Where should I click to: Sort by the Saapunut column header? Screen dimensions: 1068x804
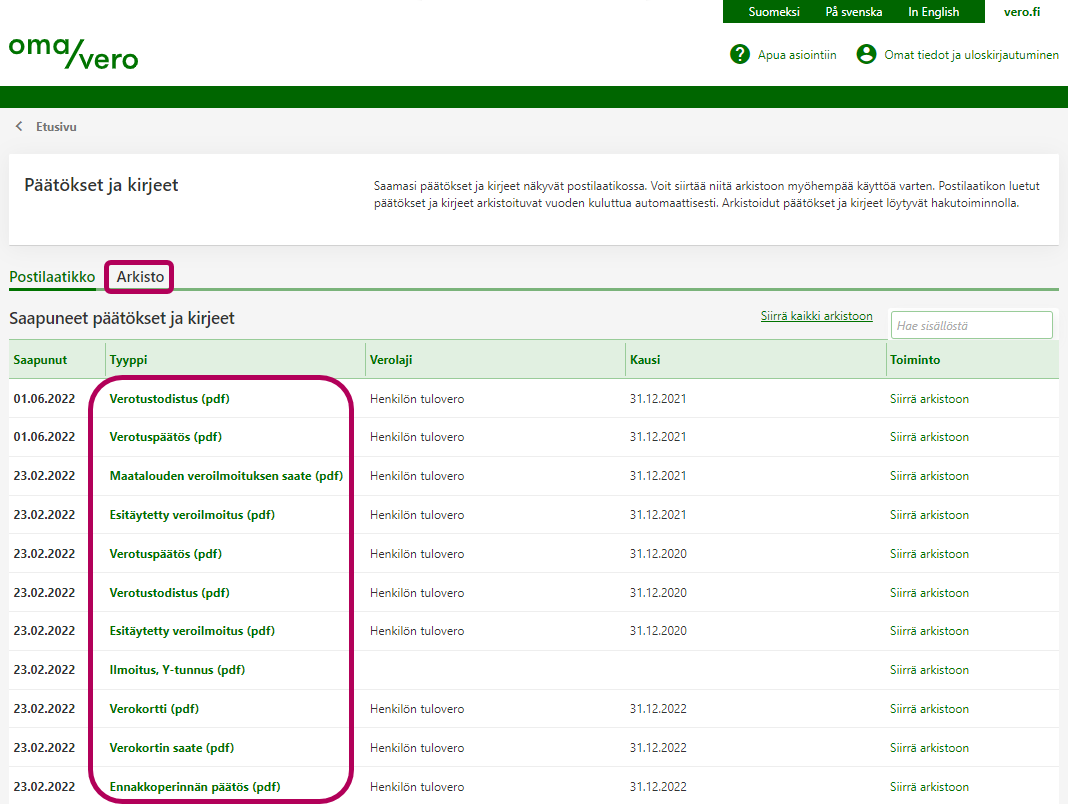[39, 359]
